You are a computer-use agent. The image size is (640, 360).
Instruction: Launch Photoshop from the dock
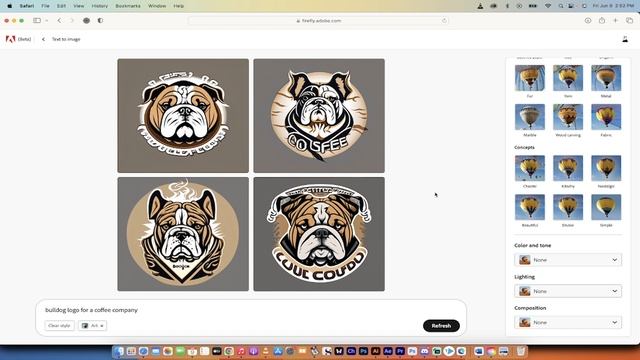pos(363,351)
